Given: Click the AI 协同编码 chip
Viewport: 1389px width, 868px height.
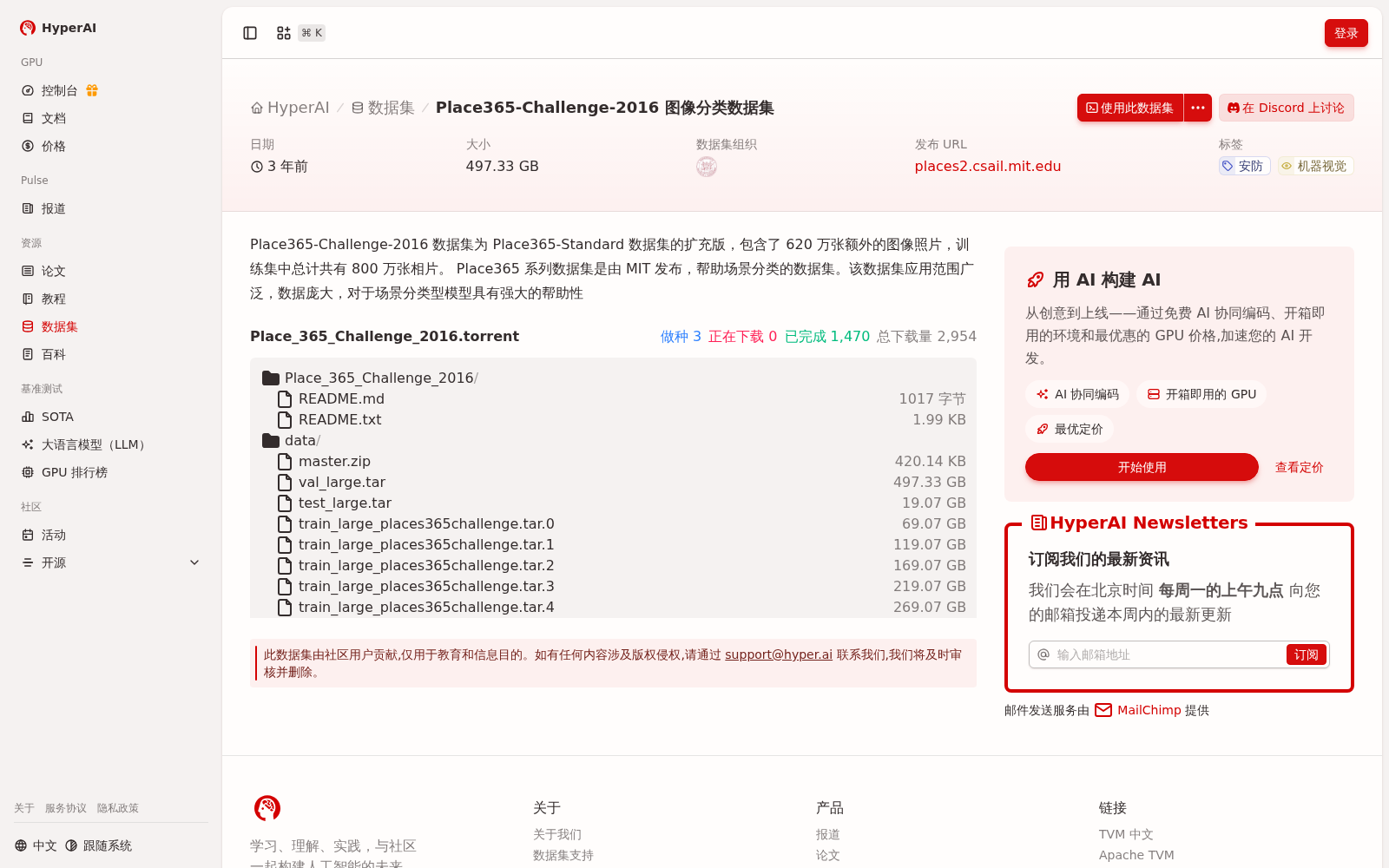Looking at the screenshot, I should pos(1077,394).
